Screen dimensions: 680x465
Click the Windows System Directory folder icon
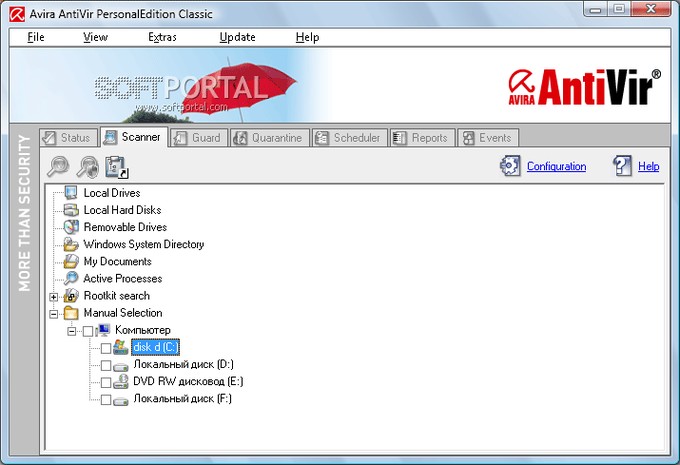click(x=71, y=244)
